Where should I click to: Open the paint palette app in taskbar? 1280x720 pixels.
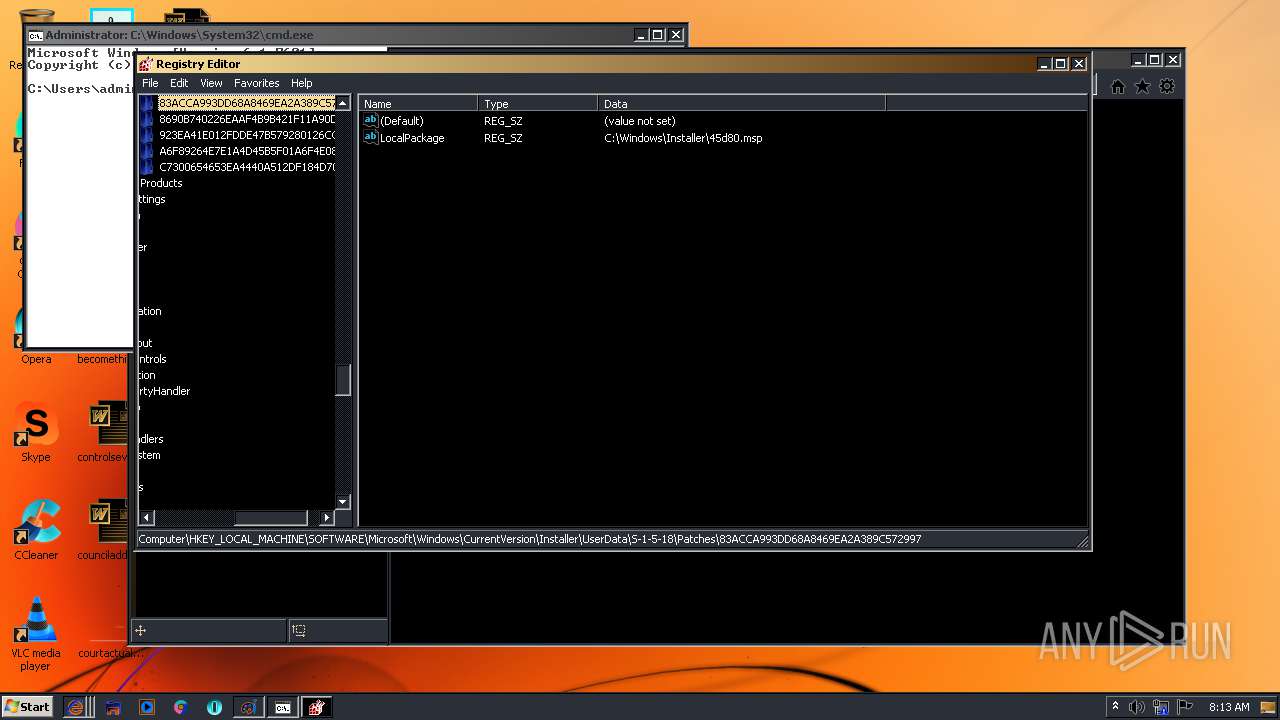click(248, 707)
